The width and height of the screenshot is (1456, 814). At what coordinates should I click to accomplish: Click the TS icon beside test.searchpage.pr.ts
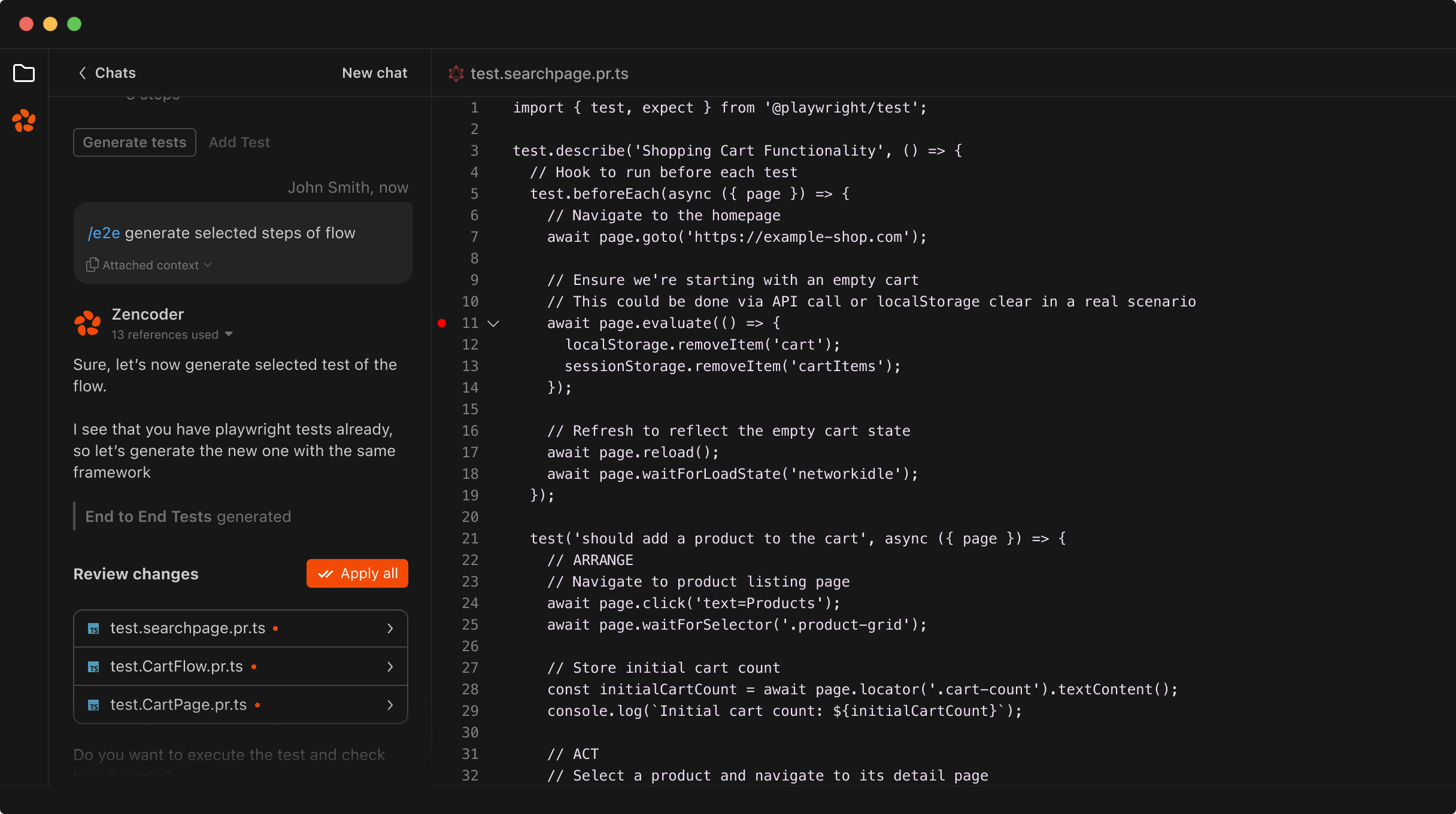pos(94,628)
